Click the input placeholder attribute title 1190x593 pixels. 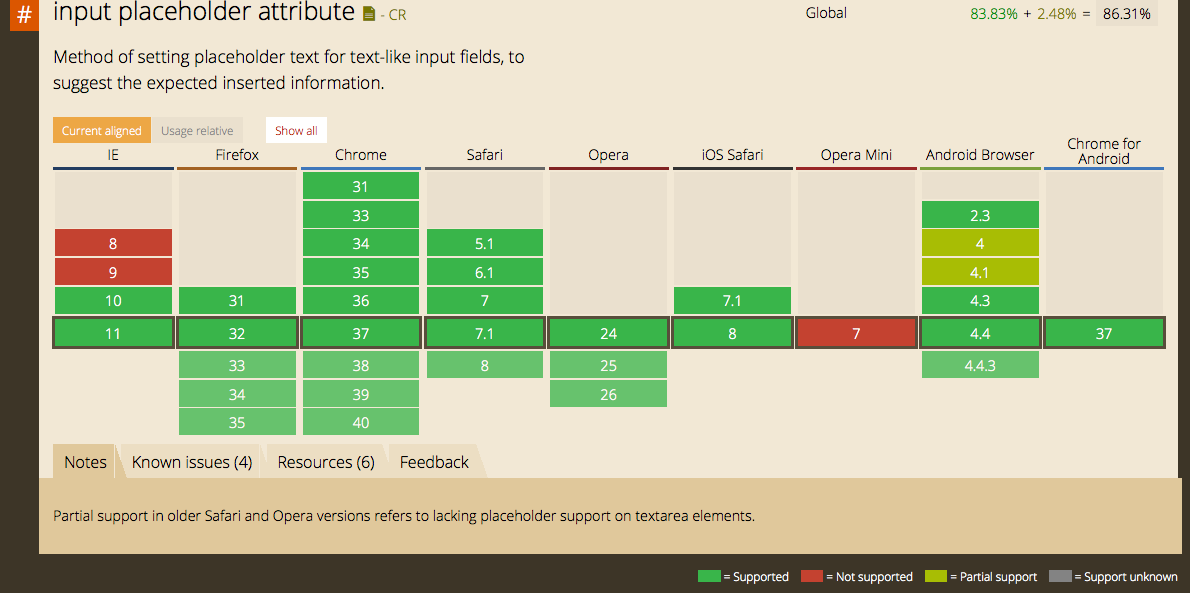pyautogui.click(x=204, y=12)
